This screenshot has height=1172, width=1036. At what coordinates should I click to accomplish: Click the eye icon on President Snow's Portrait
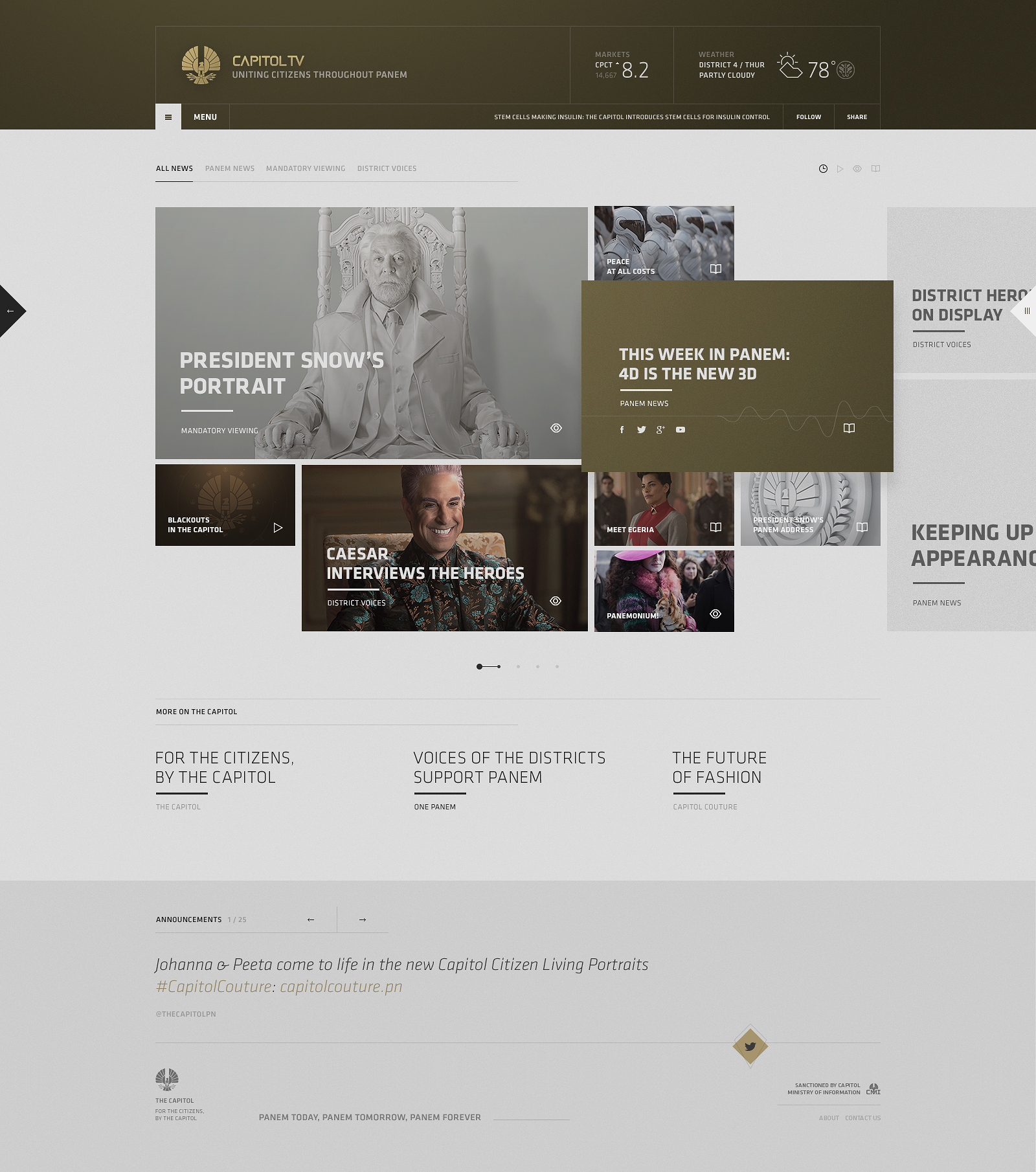[x=556, y=428]
